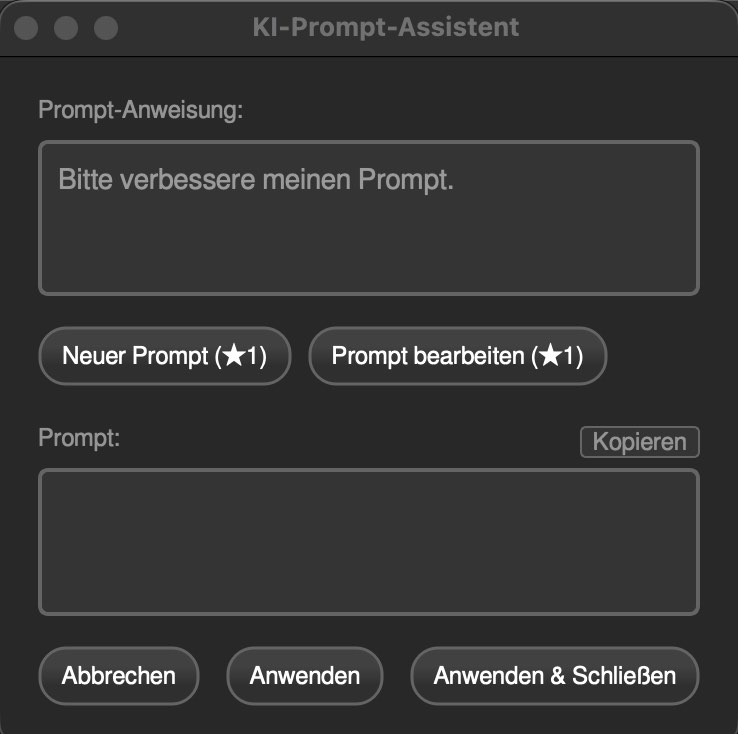
Task: Close the KI-Prompt-Assistent window
Action: pos(26,28)
